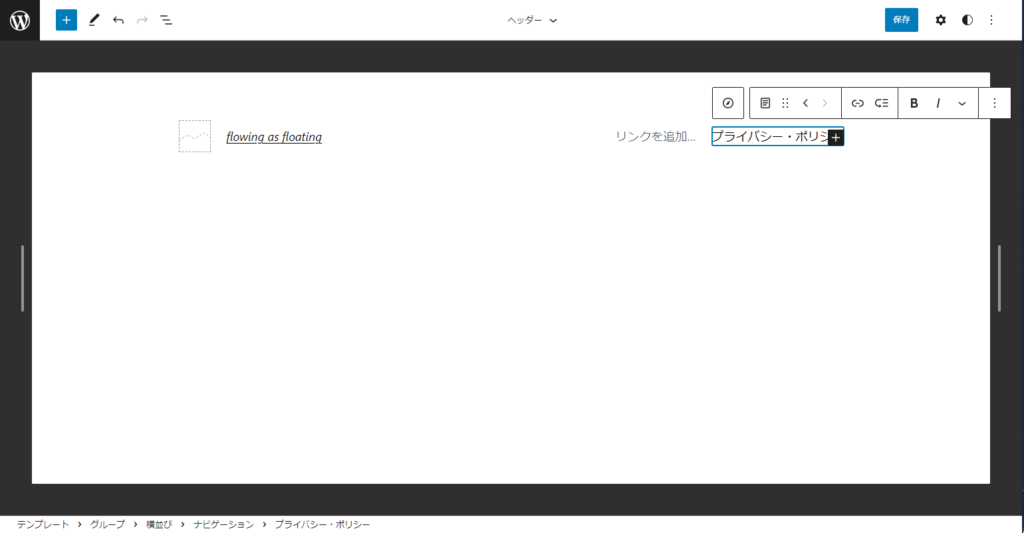Move the menu item left

pos(805,103)
